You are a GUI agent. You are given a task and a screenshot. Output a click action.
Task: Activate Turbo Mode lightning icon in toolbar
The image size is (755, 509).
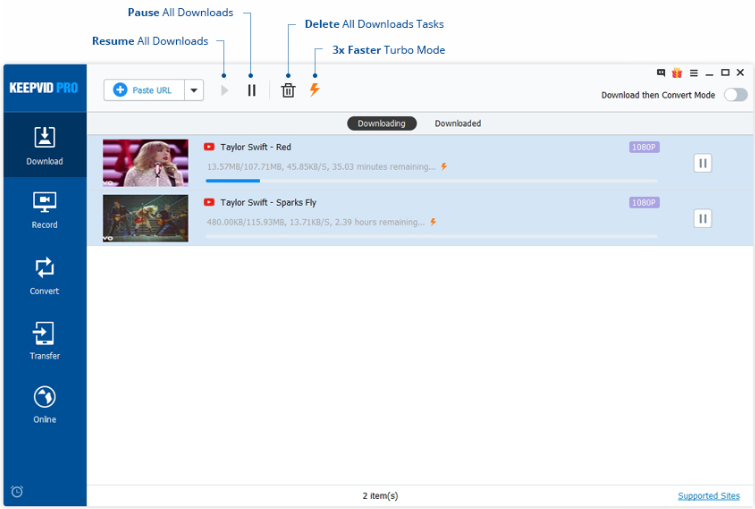314,89
